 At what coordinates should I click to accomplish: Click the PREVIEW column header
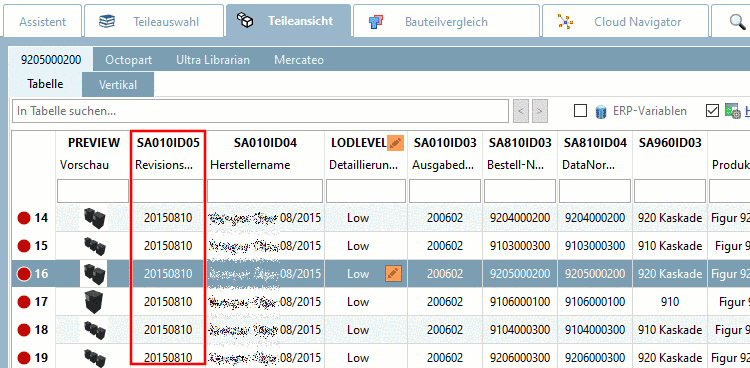pyautogui.click(x=94, y=143)
